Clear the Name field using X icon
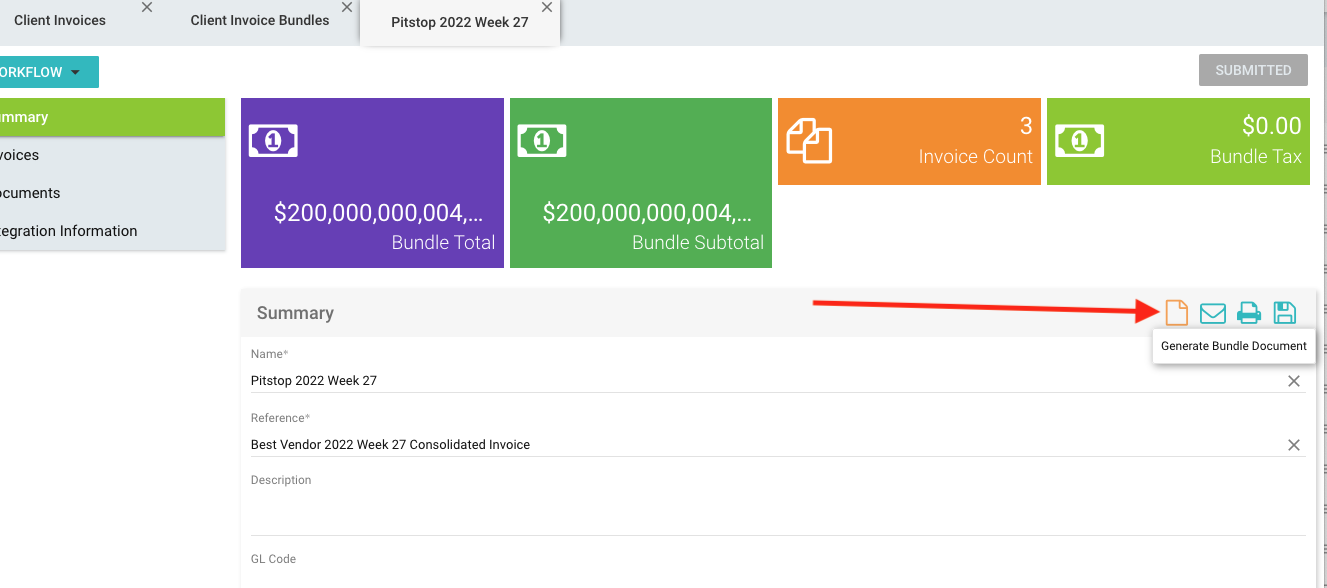Viewport: 1327px width, 588px height. click(1293, 381)
